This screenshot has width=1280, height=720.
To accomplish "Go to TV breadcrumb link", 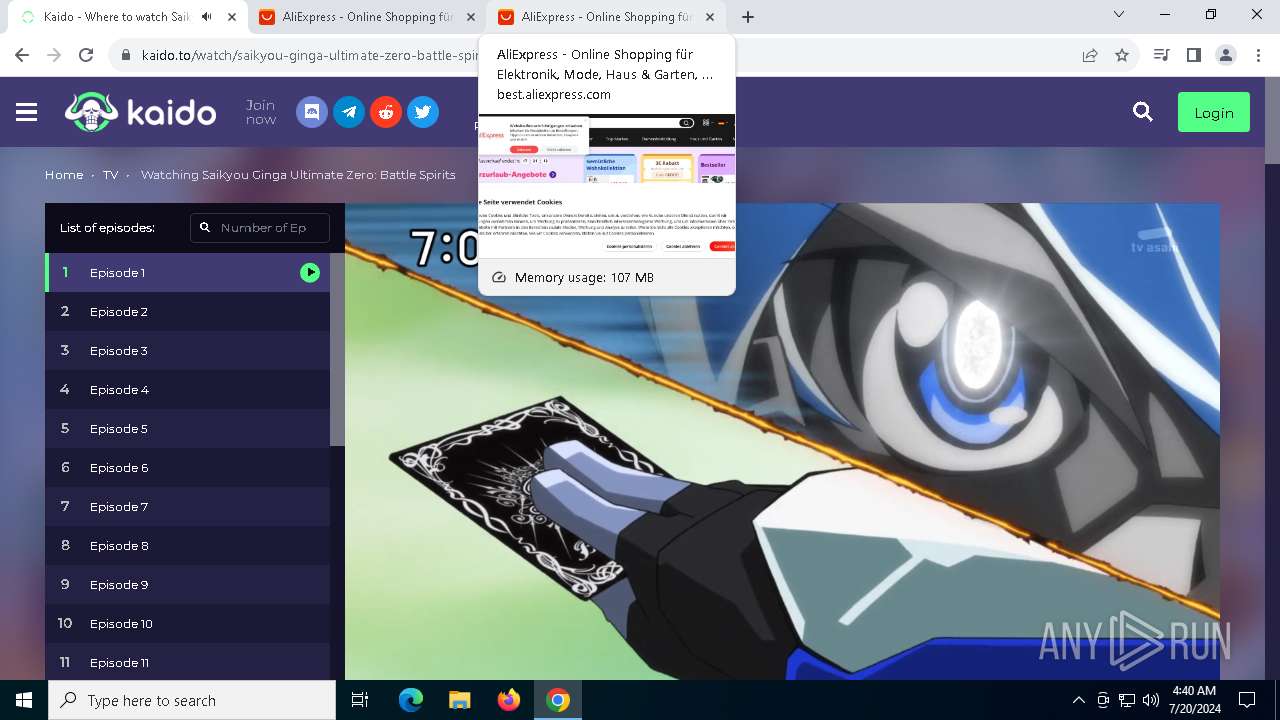I will (110, 175).
